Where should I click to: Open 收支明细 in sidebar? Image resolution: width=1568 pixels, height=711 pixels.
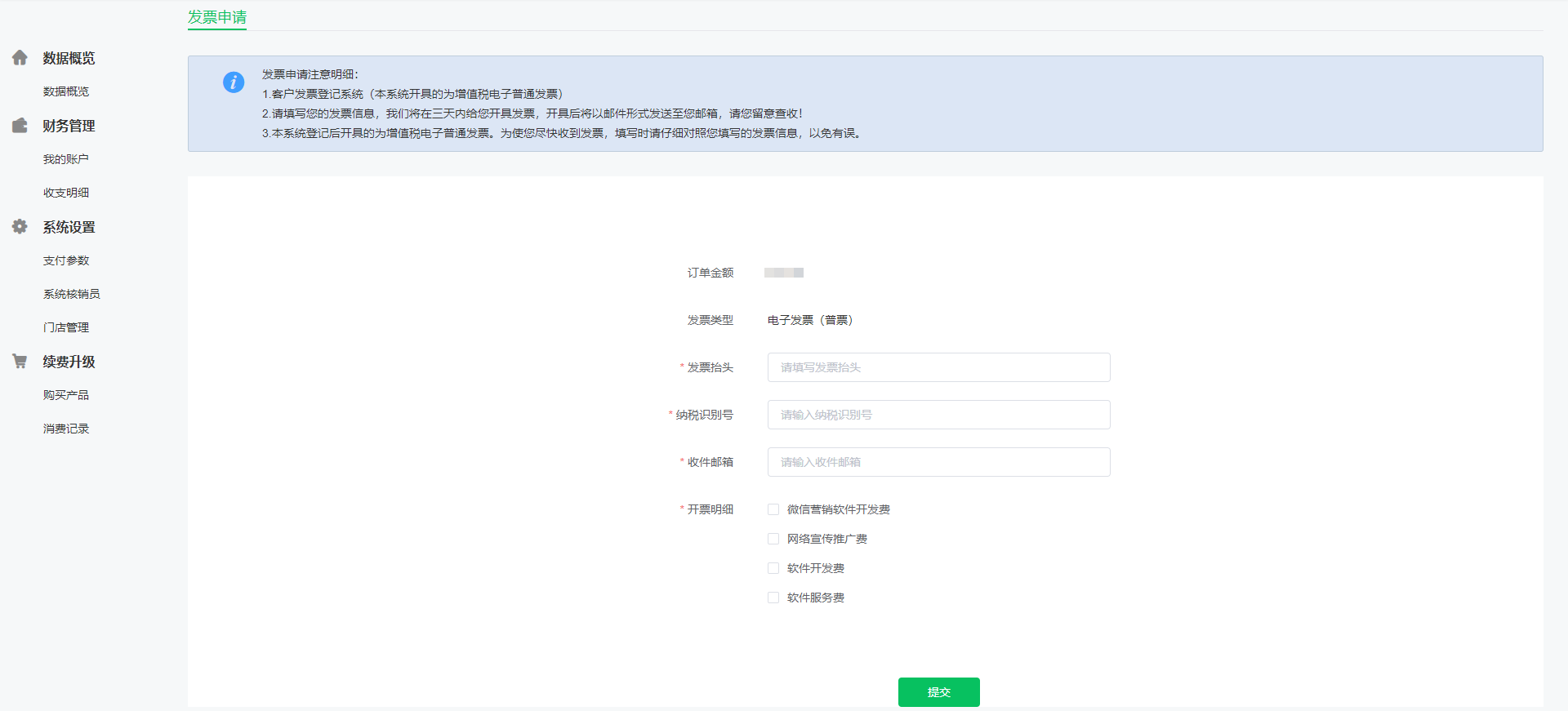coord(66,193)
